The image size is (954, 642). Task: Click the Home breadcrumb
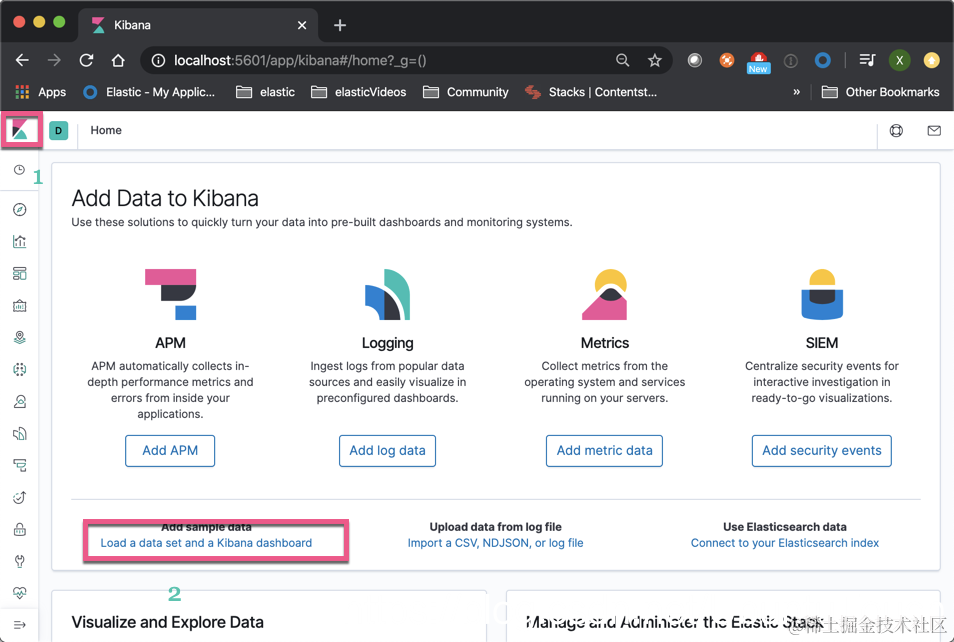click(x=106, y=130)
